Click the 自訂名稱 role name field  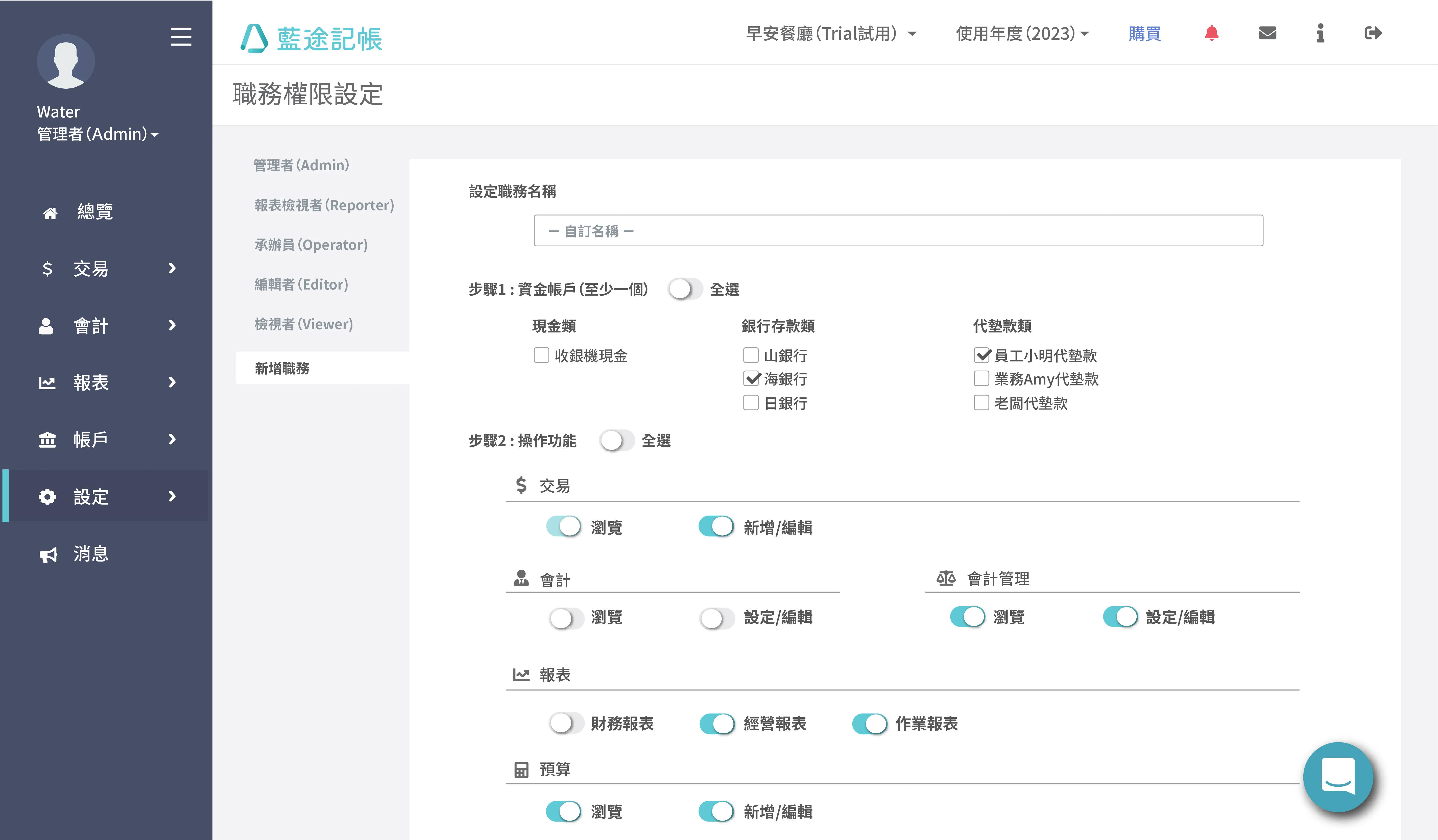[898, 231]
